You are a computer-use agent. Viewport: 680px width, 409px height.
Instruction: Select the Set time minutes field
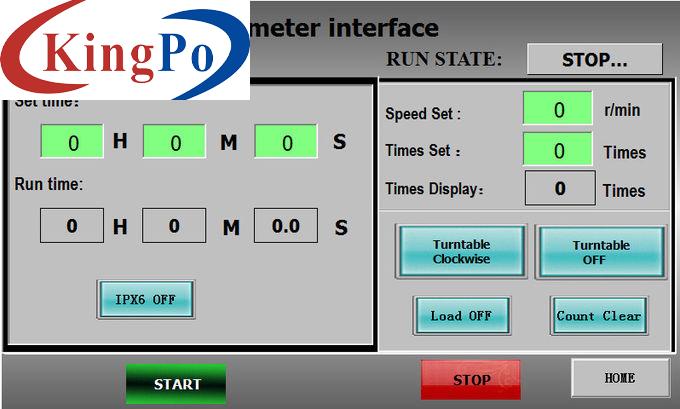coord(174,142)
